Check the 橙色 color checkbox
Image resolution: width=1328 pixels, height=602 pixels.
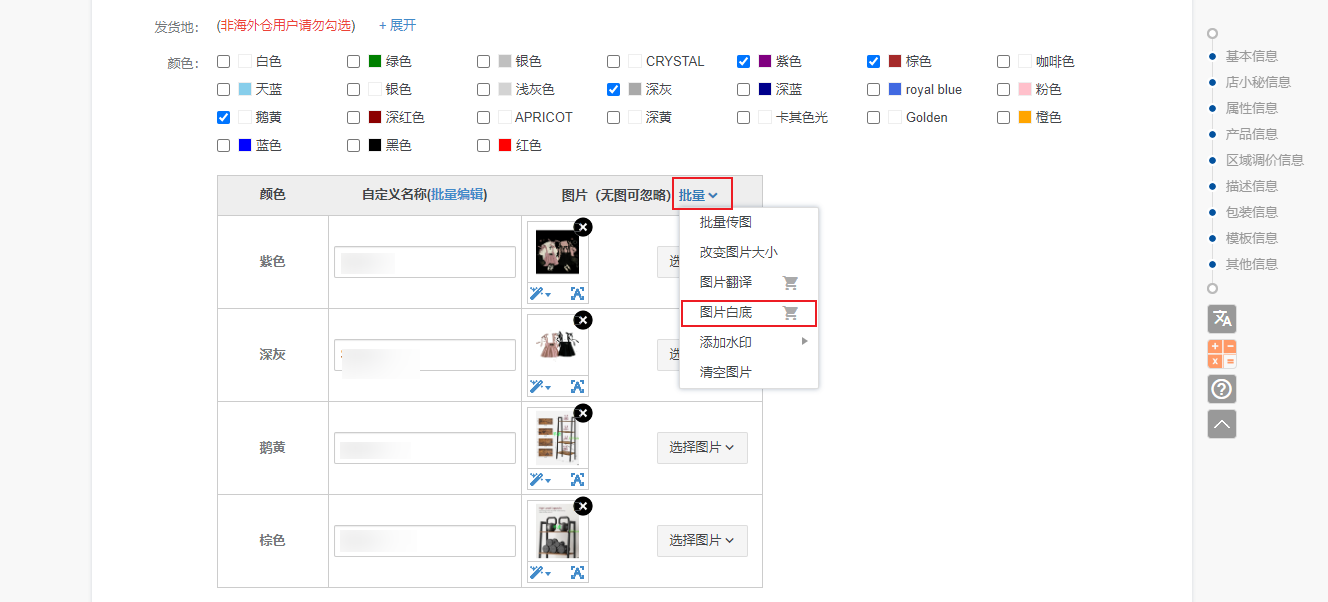[1003, 117]
